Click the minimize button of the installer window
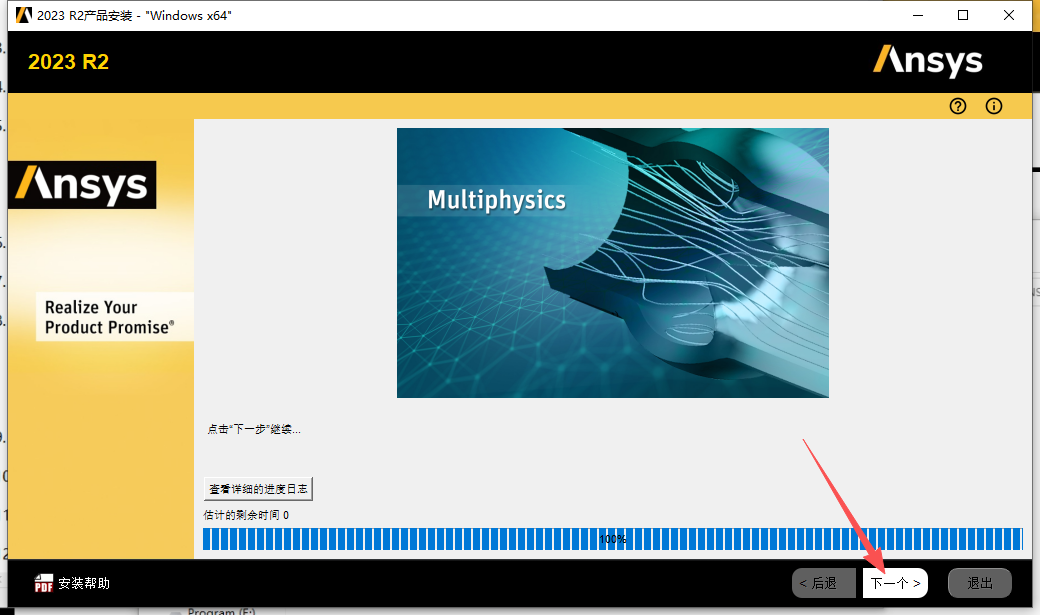 [x=917, y=15]
